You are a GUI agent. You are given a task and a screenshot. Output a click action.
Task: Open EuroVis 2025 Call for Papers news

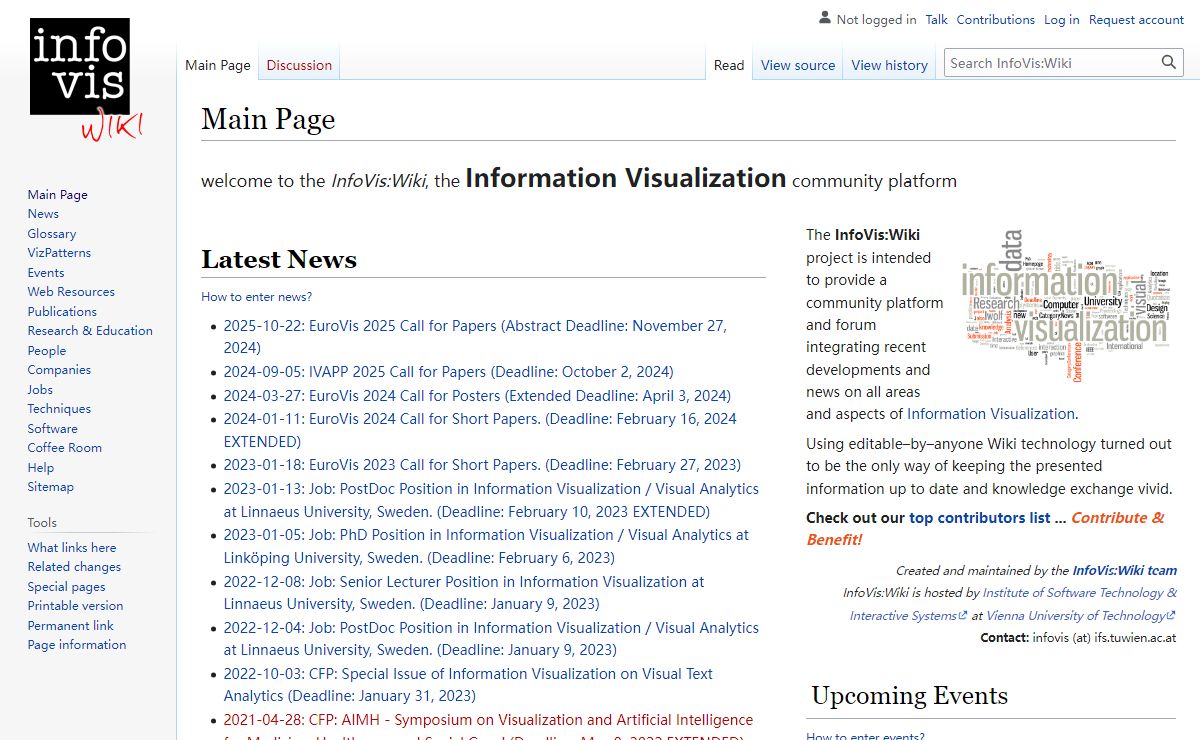(475, 337)
